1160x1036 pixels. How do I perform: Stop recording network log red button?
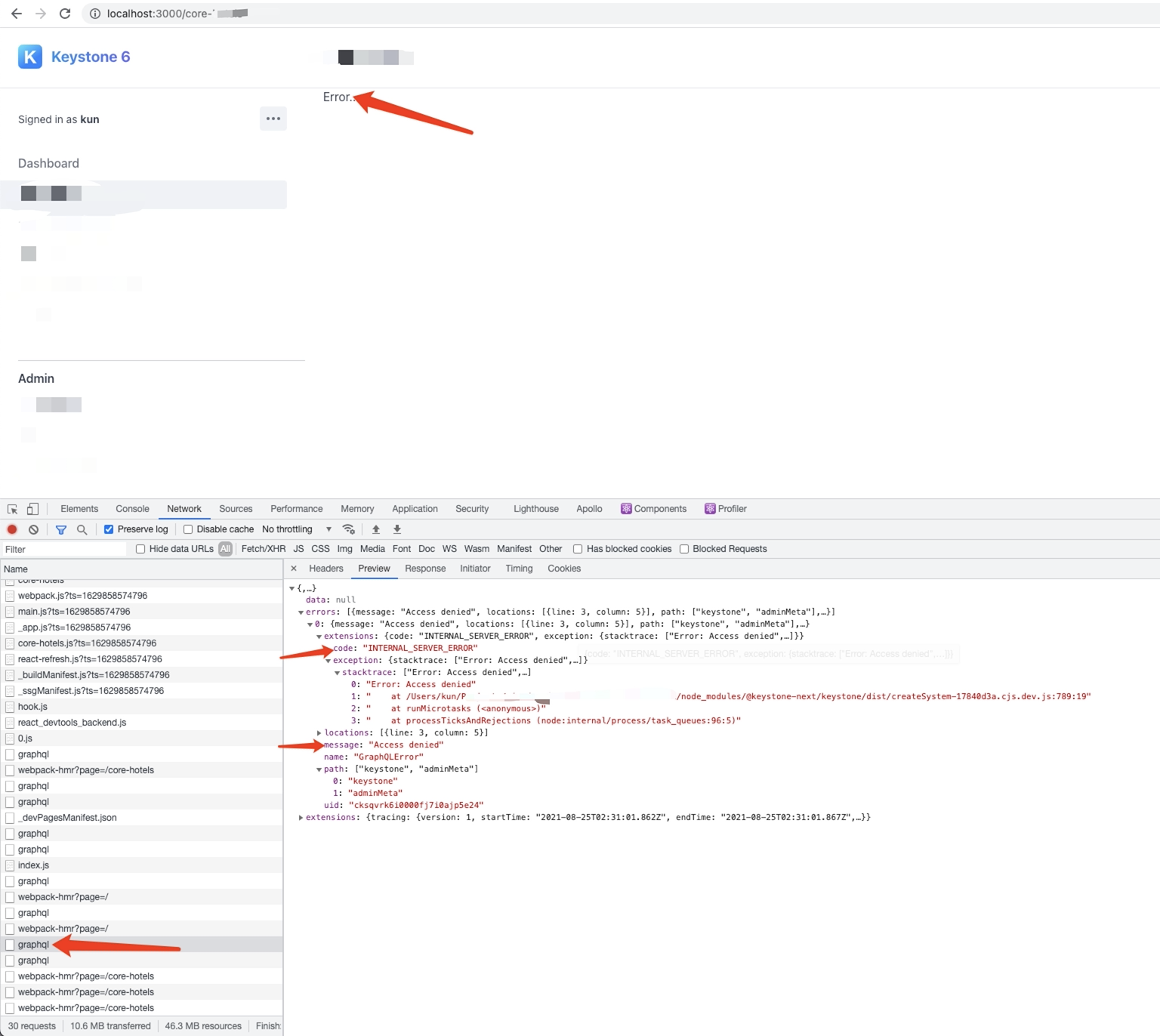click(12, 529)
